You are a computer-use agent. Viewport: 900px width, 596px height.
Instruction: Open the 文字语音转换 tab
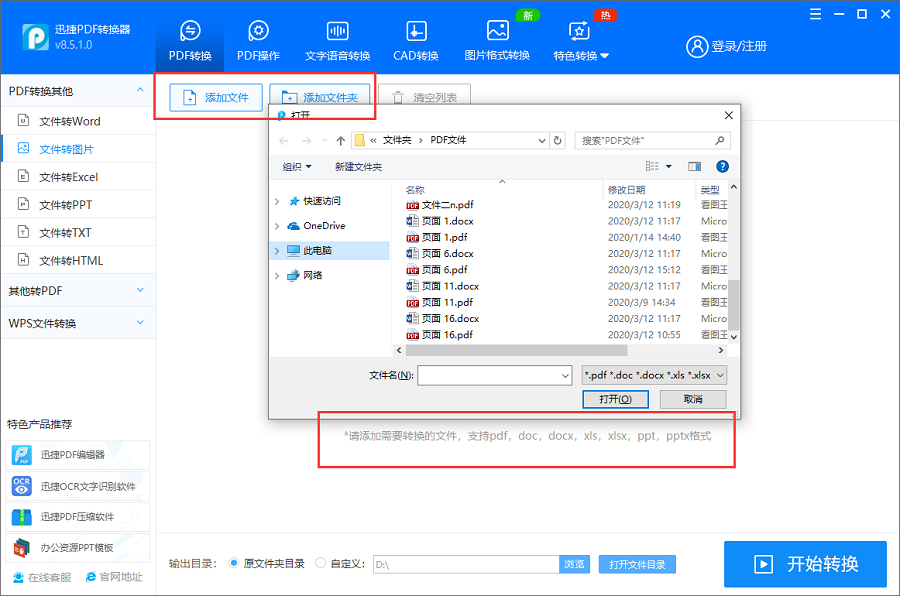[338, 41]
